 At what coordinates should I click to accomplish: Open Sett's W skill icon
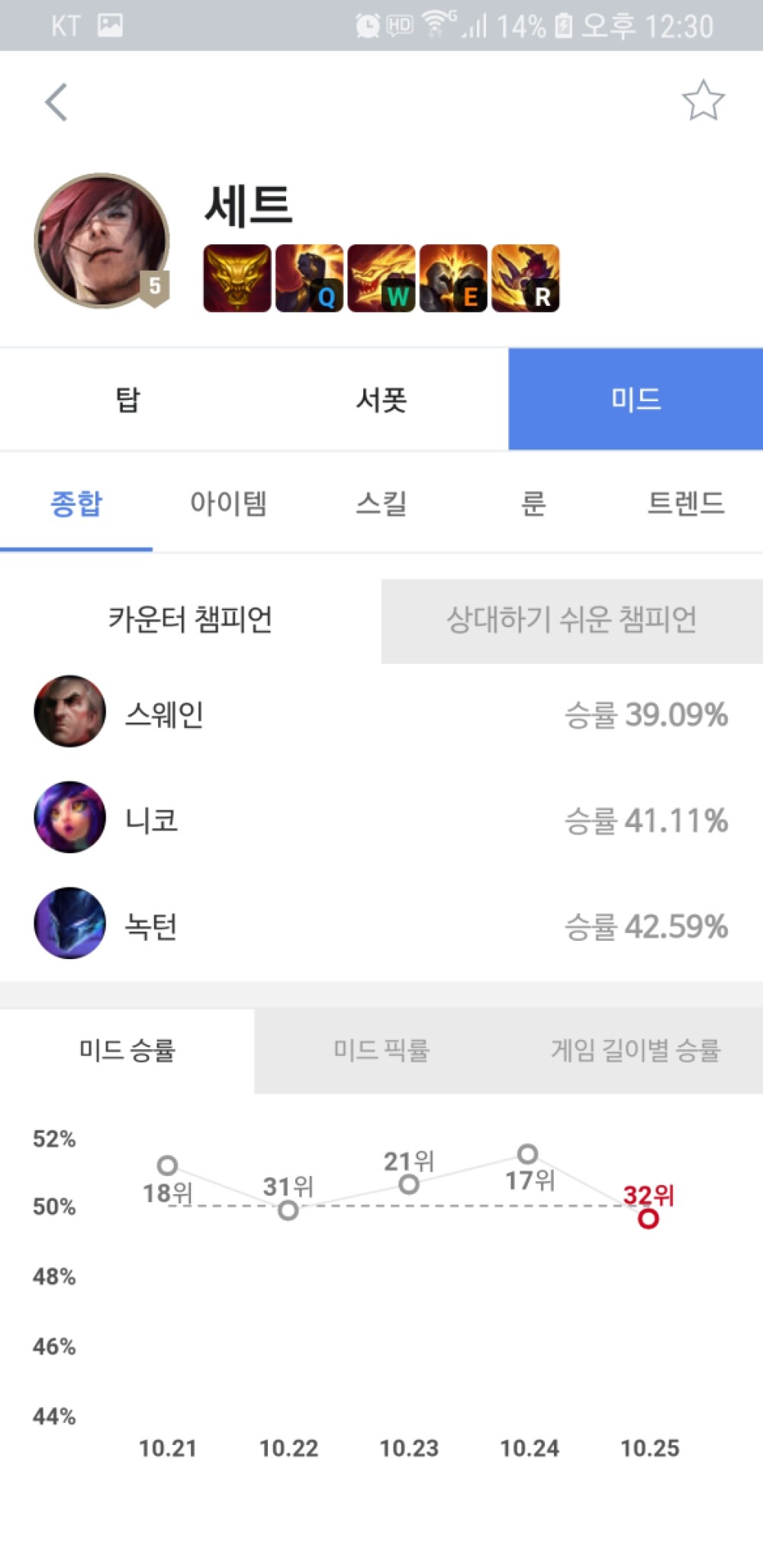tap(381, 279)
